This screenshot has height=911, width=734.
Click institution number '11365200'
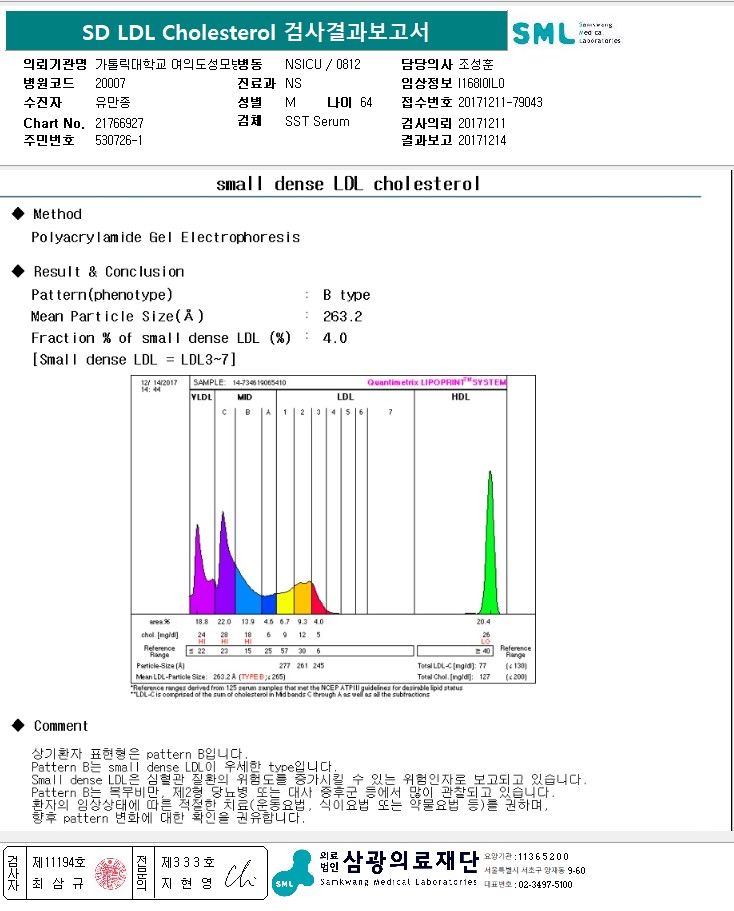543,856
